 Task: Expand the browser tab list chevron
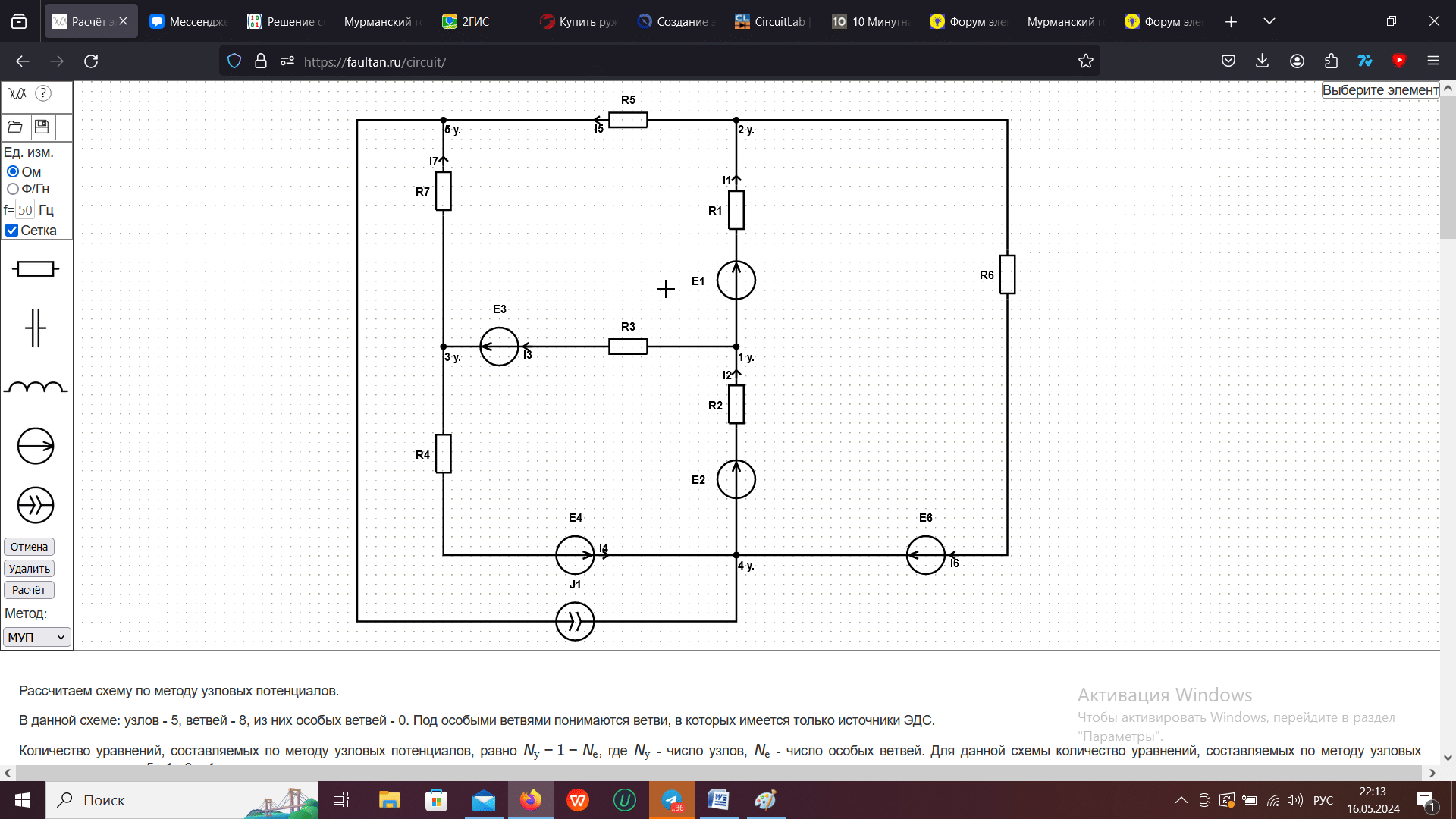(1269, 21)
